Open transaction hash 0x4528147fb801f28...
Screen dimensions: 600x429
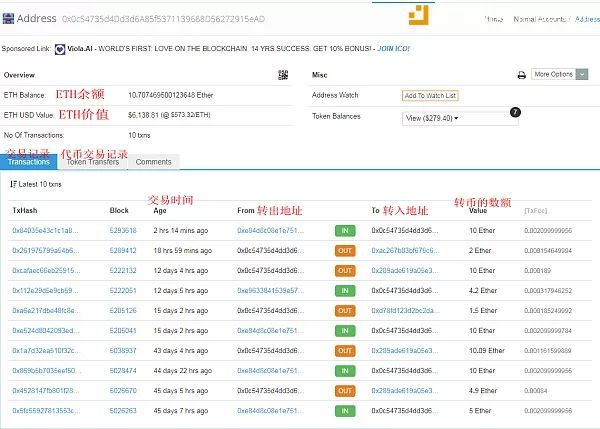tap(46, 391)
